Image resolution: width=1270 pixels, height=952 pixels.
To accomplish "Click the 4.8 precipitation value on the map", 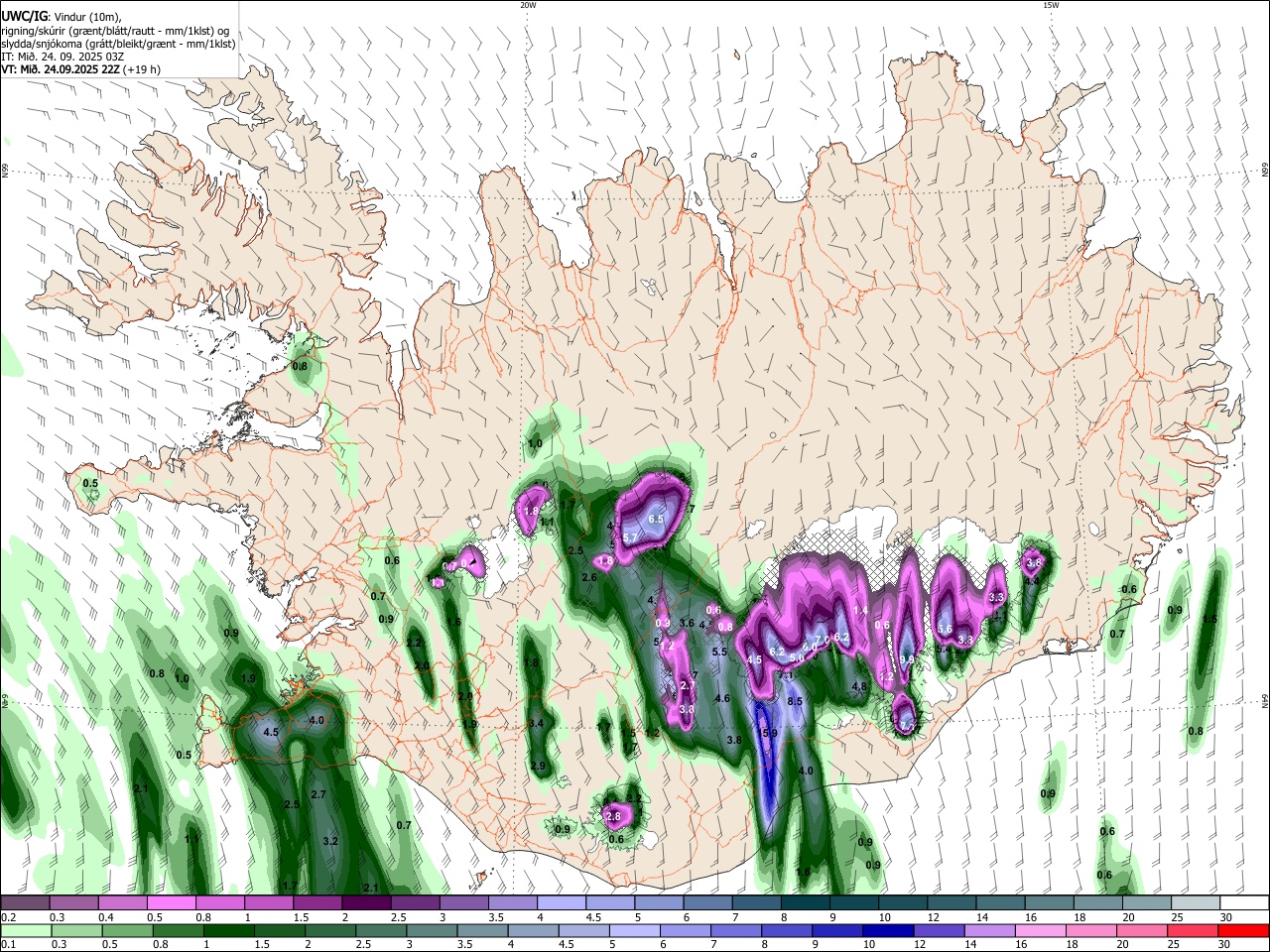I will pyautogui.click(x=860, y=686).
